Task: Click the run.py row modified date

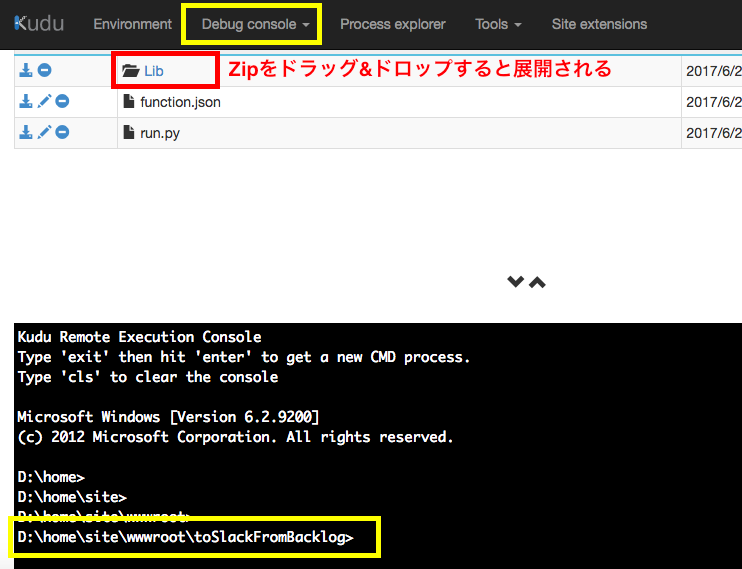Action: coord(714,133)
